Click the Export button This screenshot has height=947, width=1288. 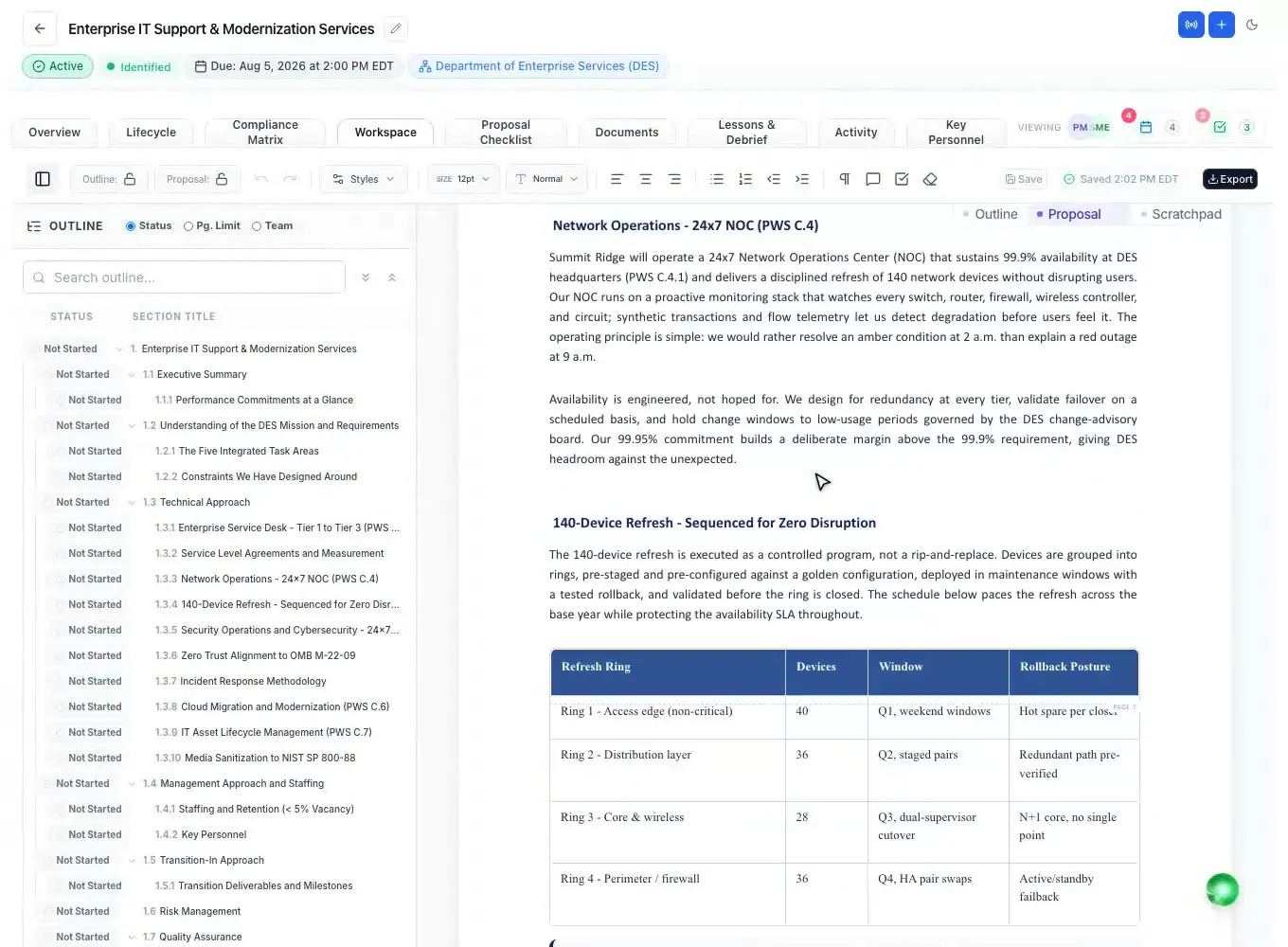click(1230, 179)
